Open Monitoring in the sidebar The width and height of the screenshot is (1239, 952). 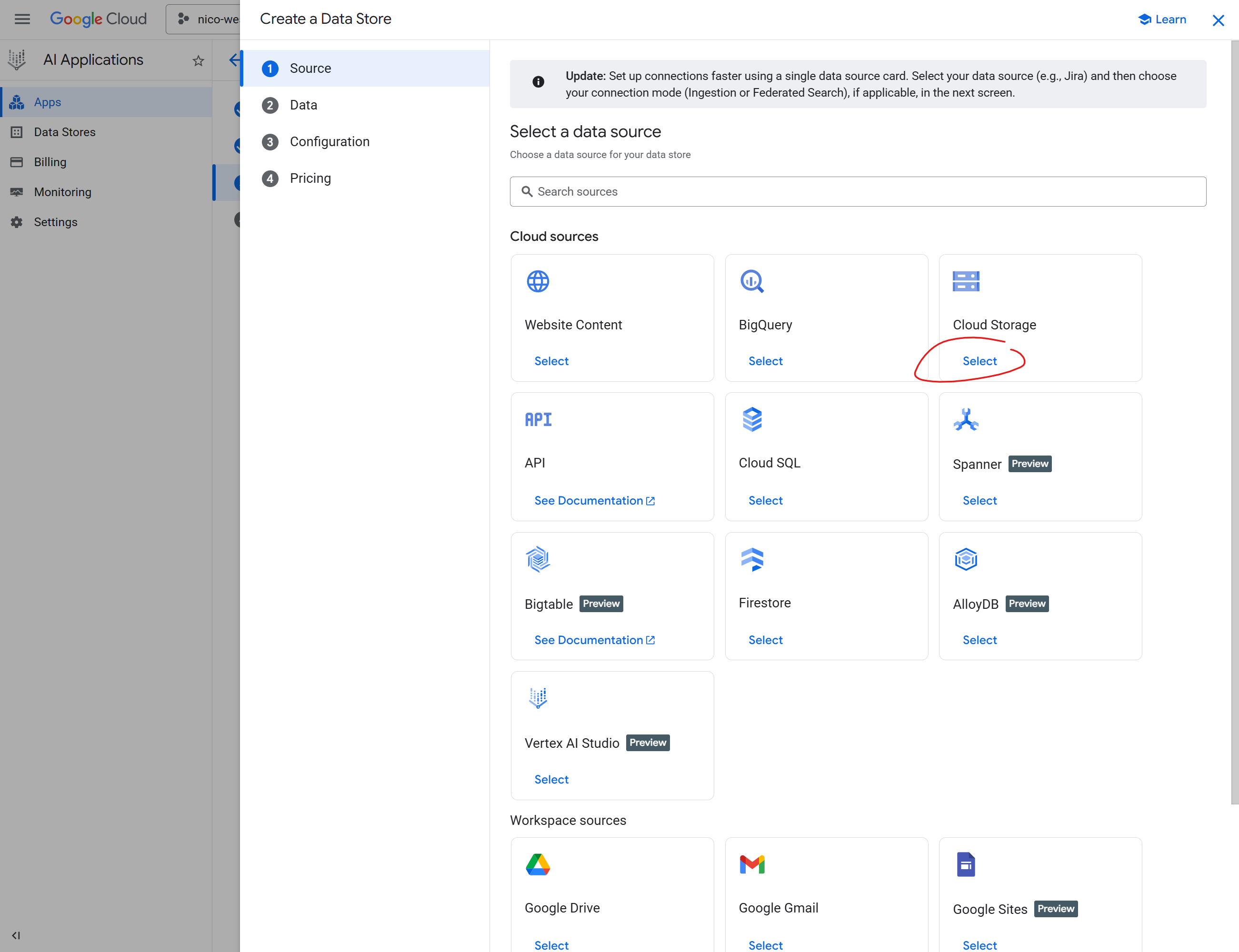point(62,192)
